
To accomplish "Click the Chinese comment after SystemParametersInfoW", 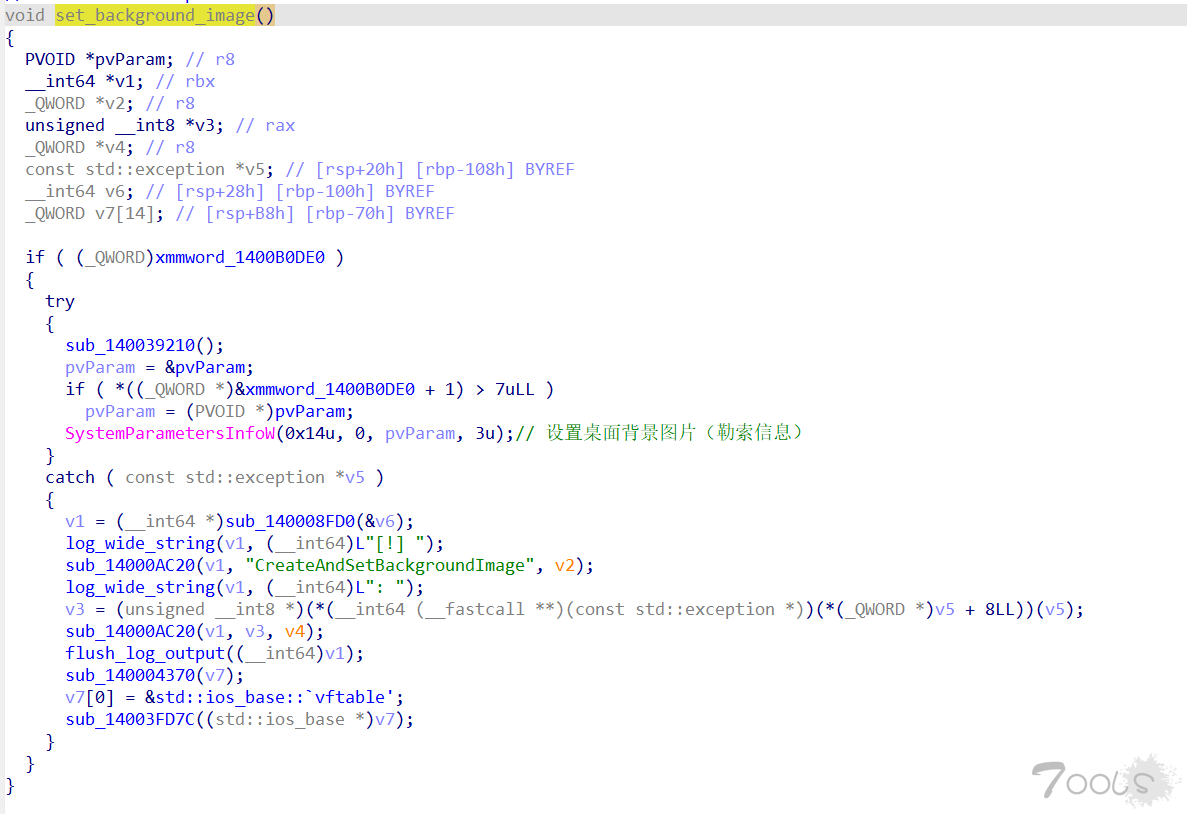I will [x=675, y=433].
